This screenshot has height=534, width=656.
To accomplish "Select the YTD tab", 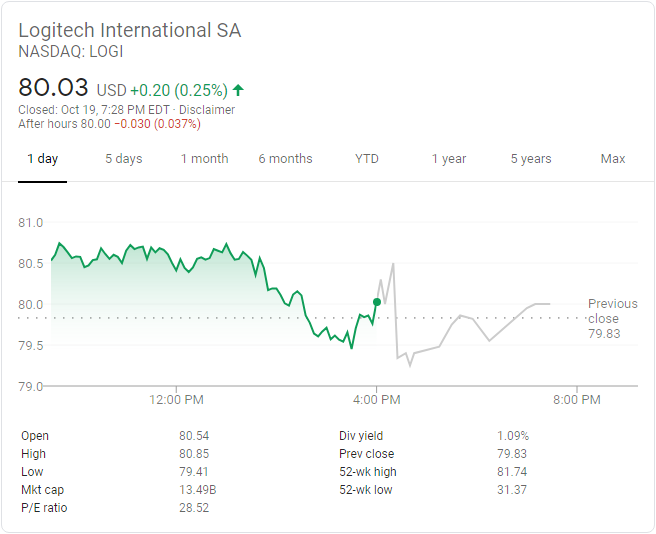I will click(x=366, y=159).
